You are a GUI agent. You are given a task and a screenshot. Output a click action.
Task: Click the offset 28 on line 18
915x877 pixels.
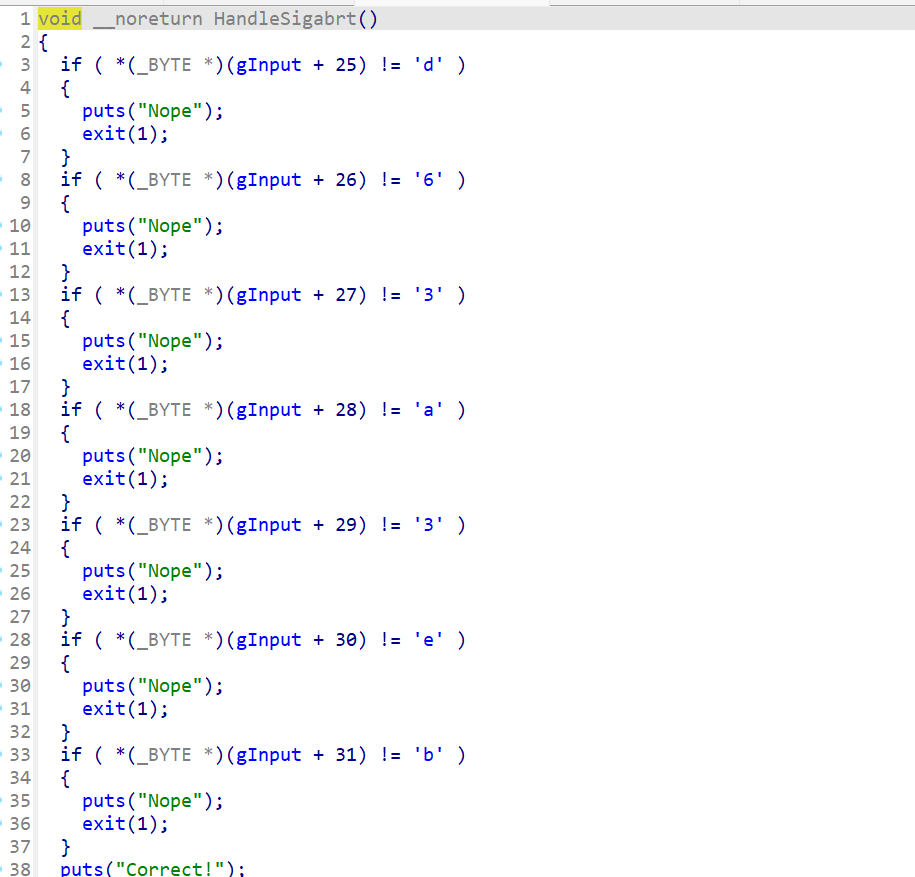(345, 410)
